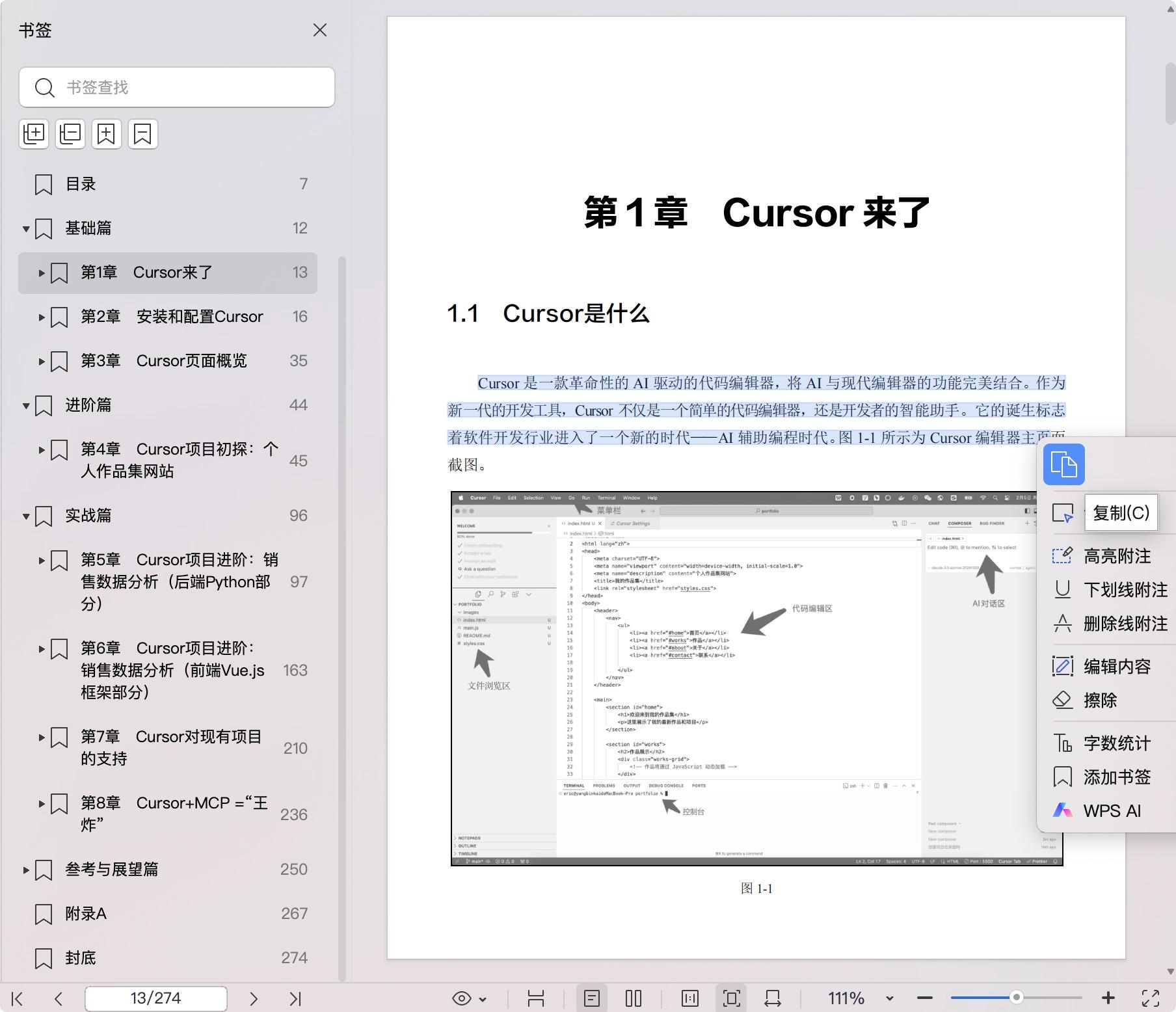Click the Cursor editor screenshot figure

coord(757,678)
